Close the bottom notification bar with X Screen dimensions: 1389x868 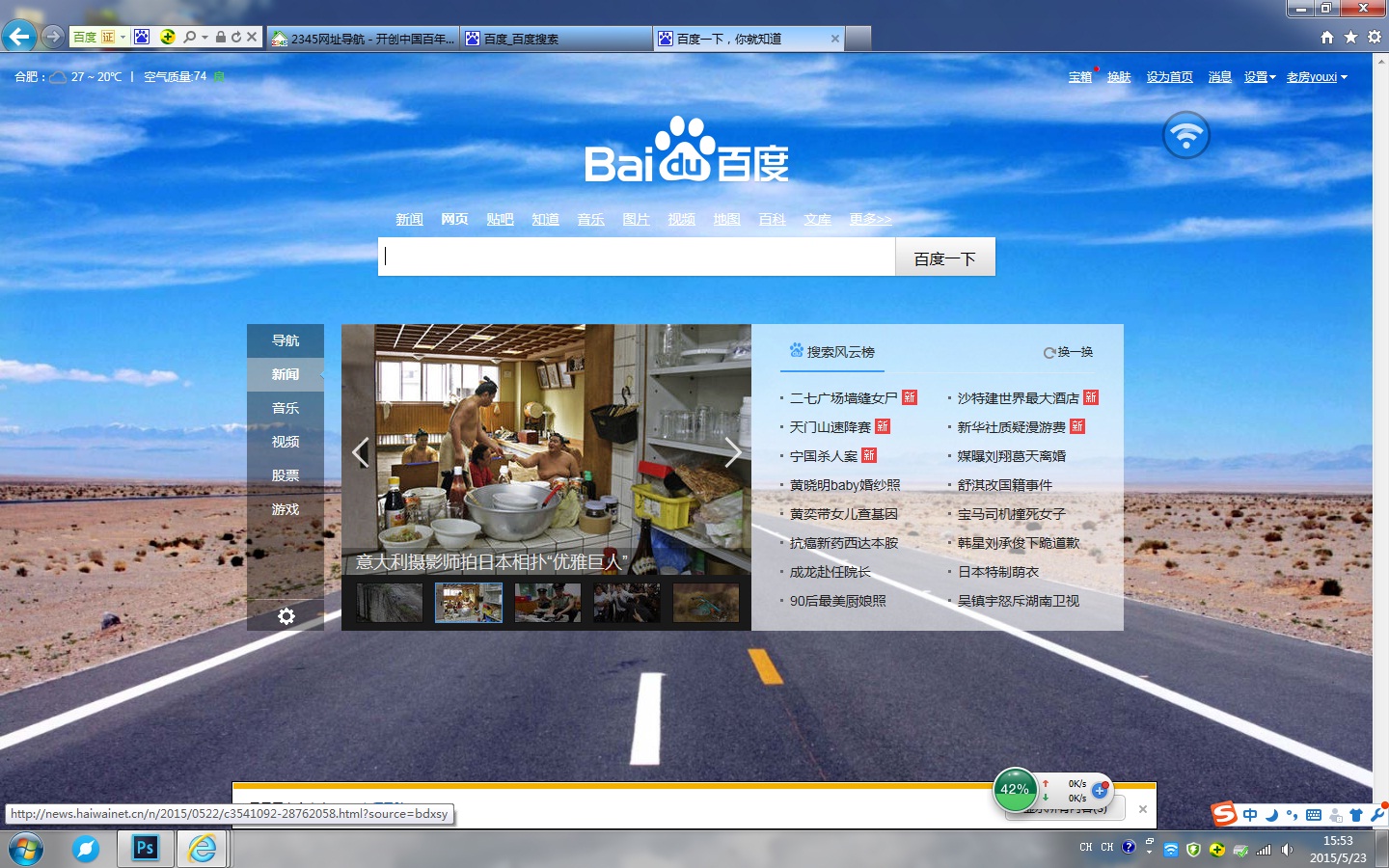point(1143,809)
